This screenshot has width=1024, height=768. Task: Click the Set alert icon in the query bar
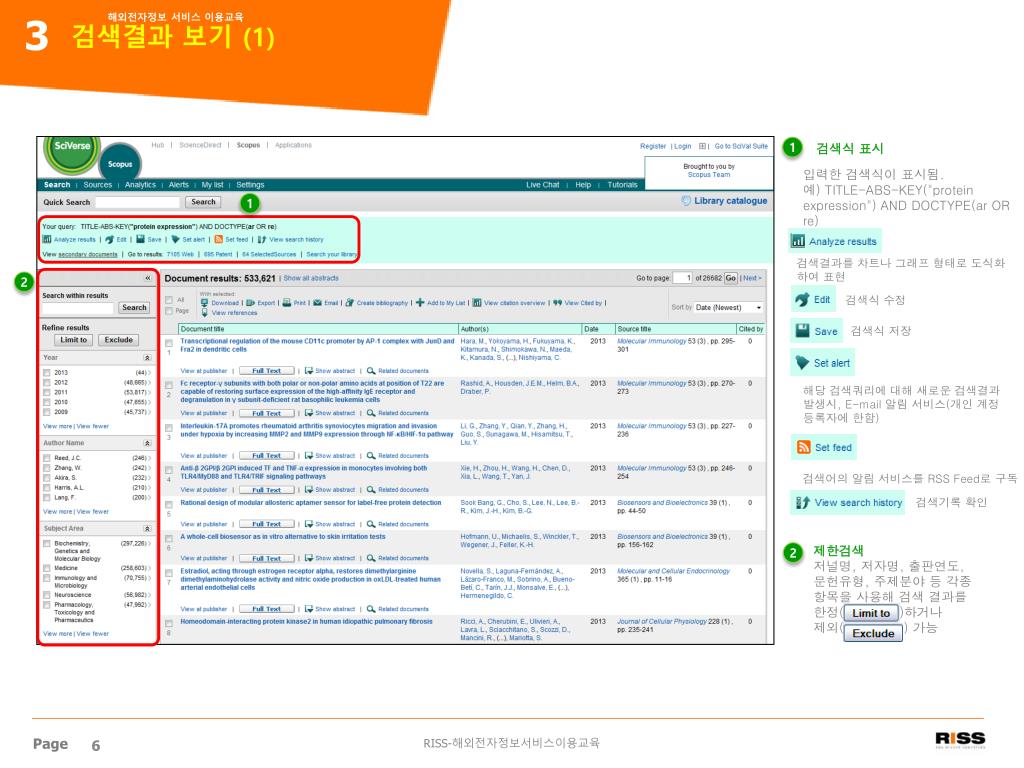click(x=176, y=240)
